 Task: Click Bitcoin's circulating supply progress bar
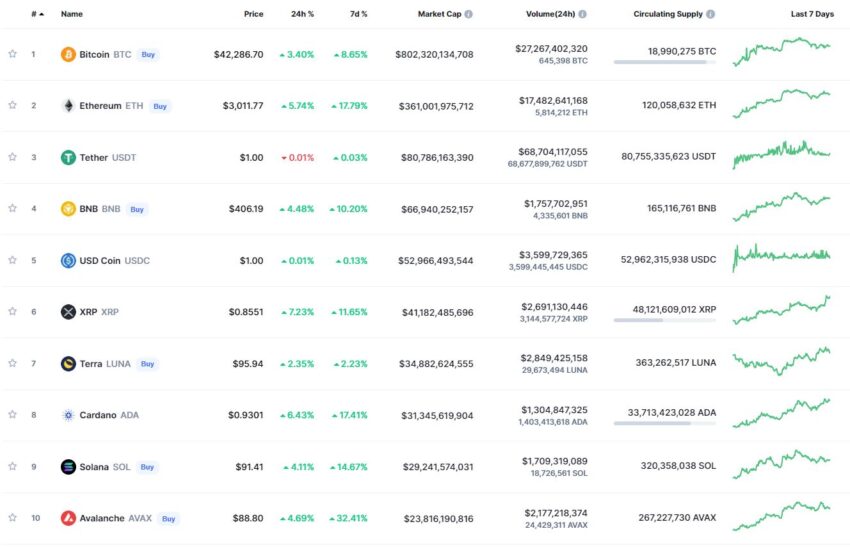pos(664,62)
